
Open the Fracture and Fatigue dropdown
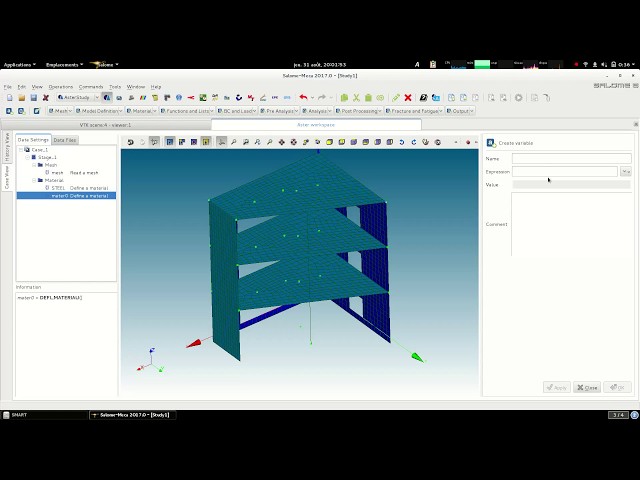[x=414, y=111]
